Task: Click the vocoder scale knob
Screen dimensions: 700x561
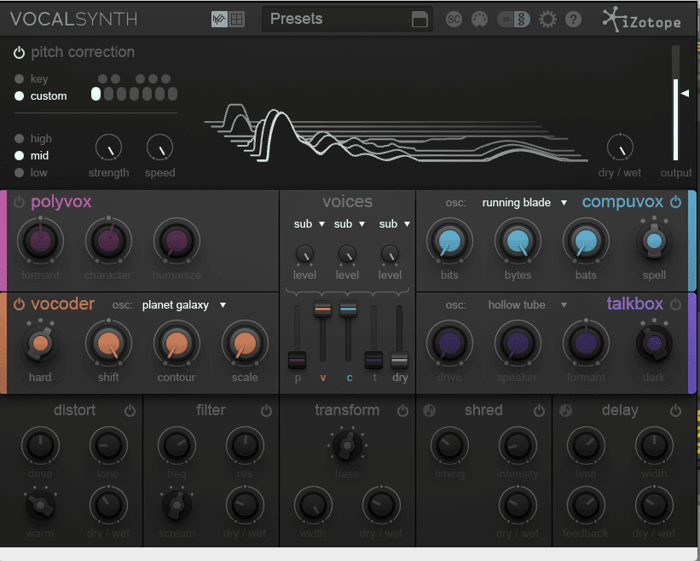Action: [245, 344]
